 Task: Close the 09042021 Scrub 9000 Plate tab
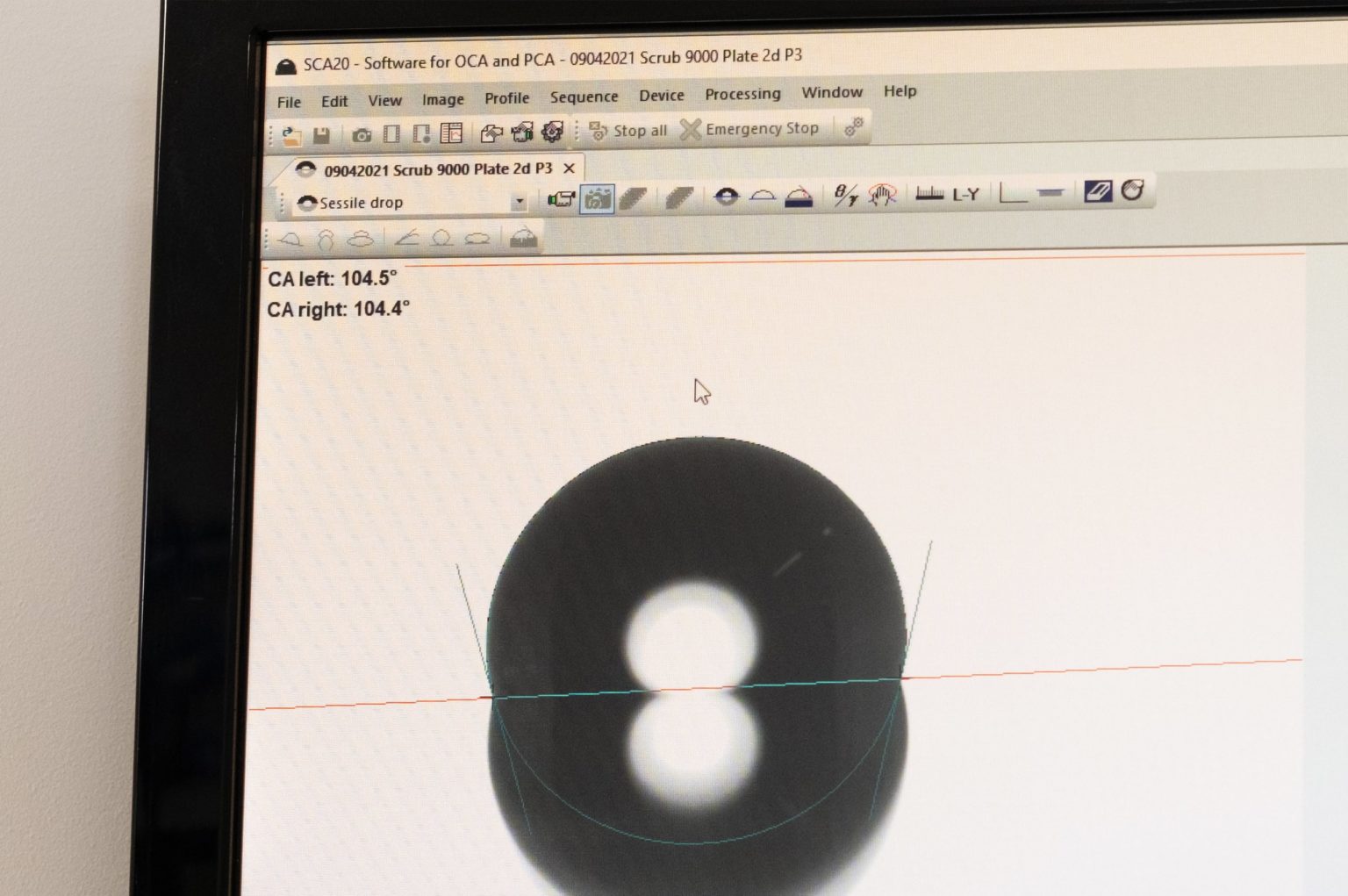569,168
